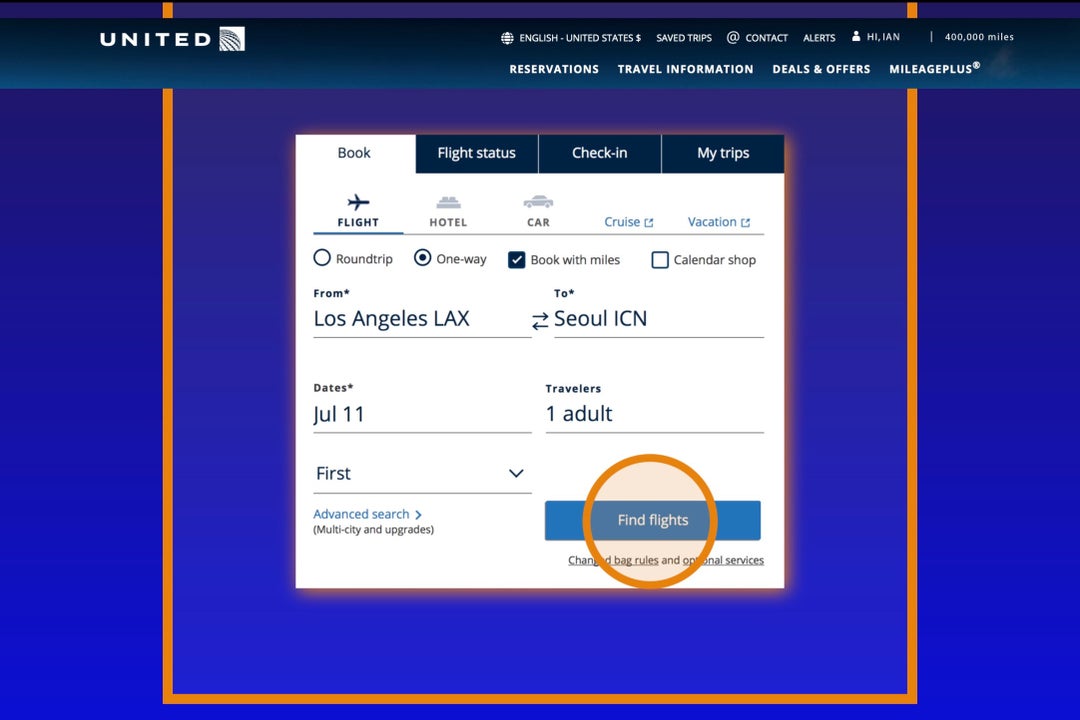Open the DEALS & OFFERS menu
The height and width of the screenshot is (720, 1080).
tap(821, 69)
